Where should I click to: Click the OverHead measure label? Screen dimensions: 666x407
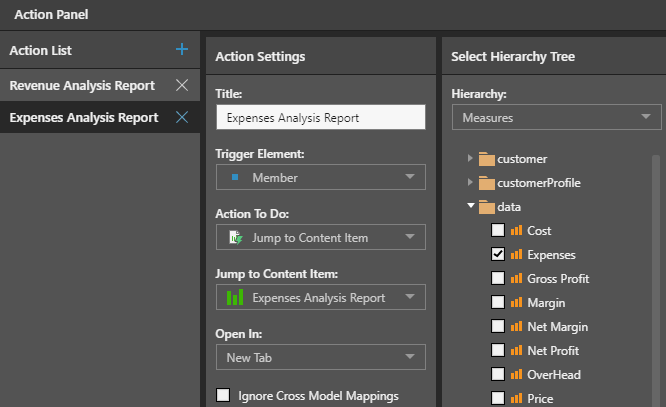tap(554, 375)
